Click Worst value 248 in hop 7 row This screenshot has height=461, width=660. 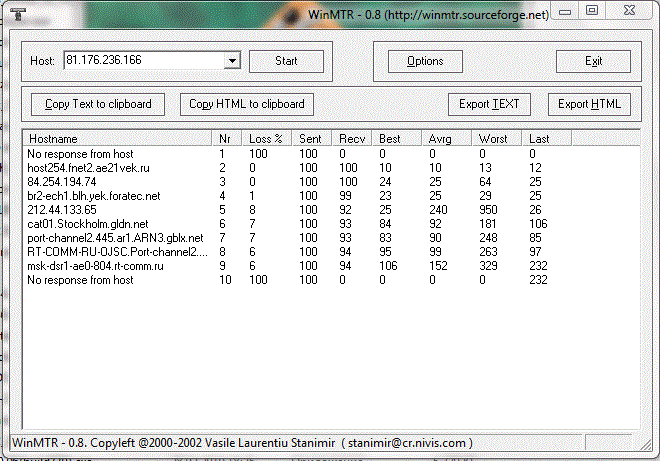click(488, 238)
